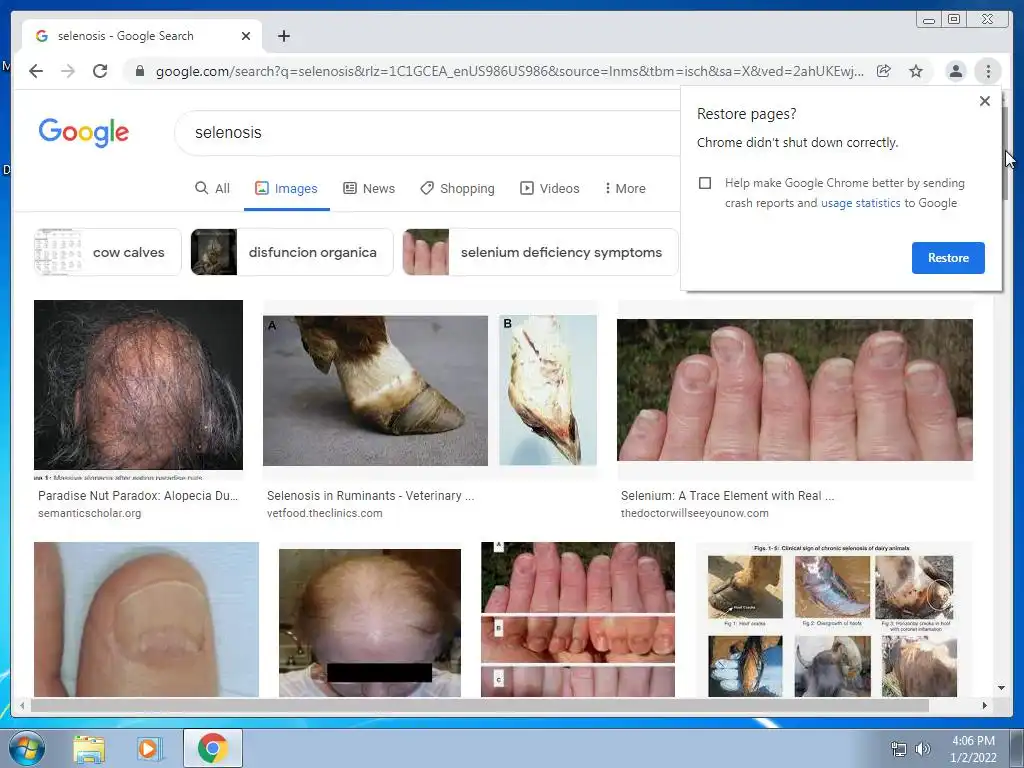Go back to the previous page
The width and height of the screenshot is (1024, 768).
click(36, 71)
